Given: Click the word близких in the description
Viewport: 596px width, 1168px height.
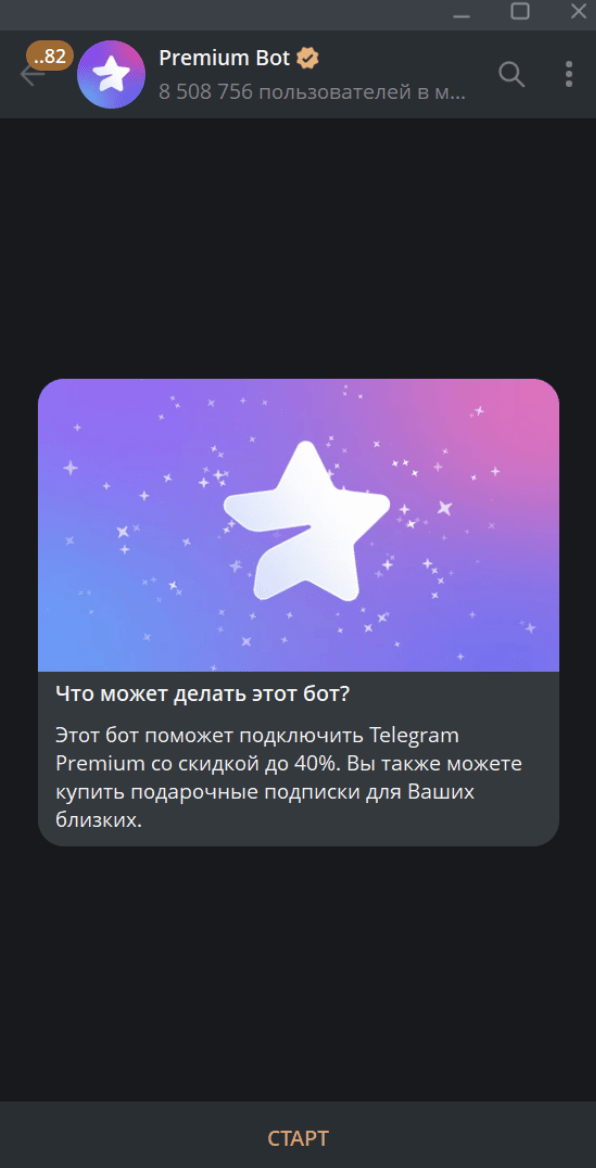Looking at the screenshot, I should click(x=98, y=821).
